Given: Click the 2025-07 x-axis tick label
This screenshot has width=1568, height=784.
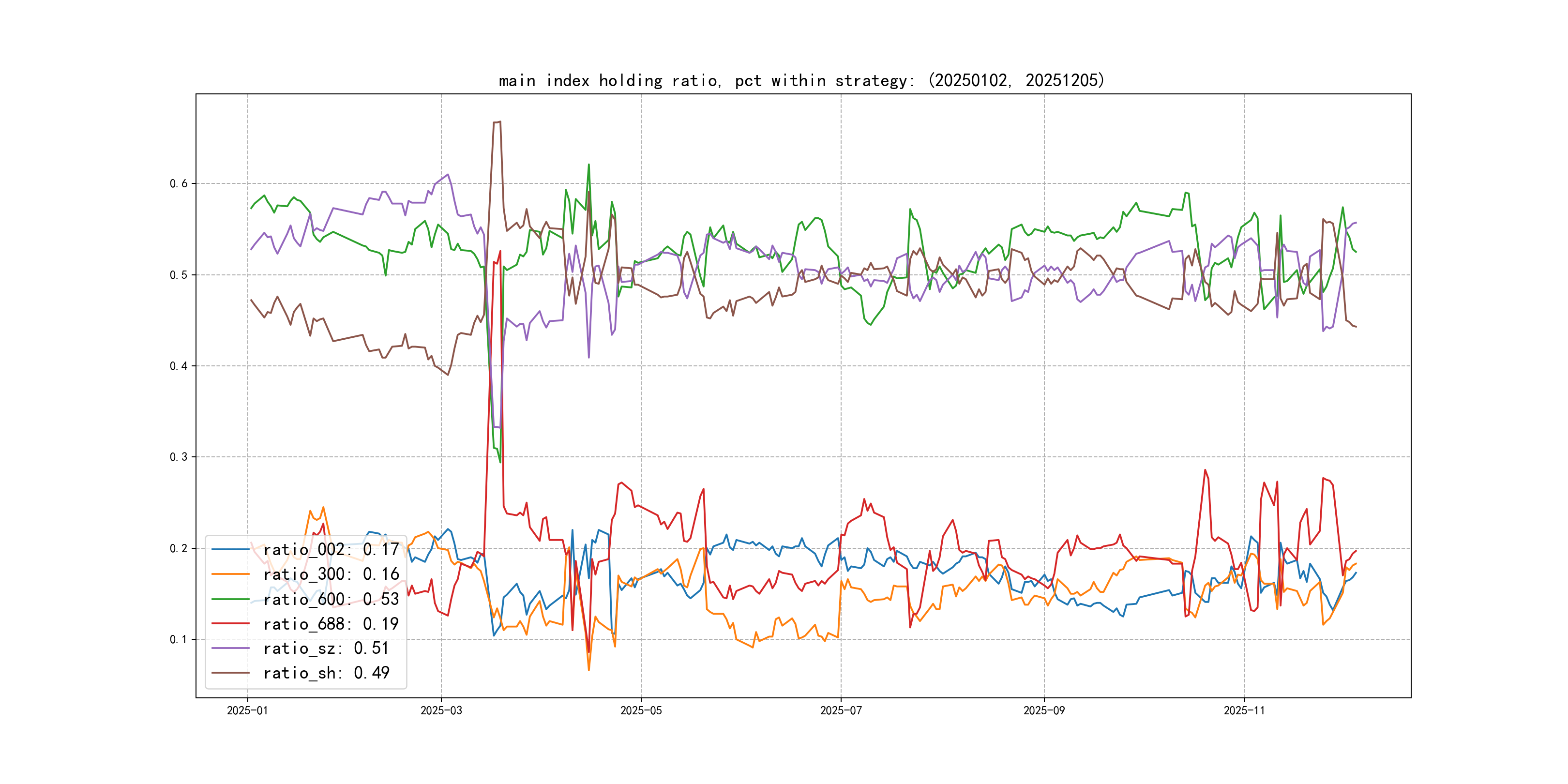Looking at the screenshot, I should click(x=841, y=710).
